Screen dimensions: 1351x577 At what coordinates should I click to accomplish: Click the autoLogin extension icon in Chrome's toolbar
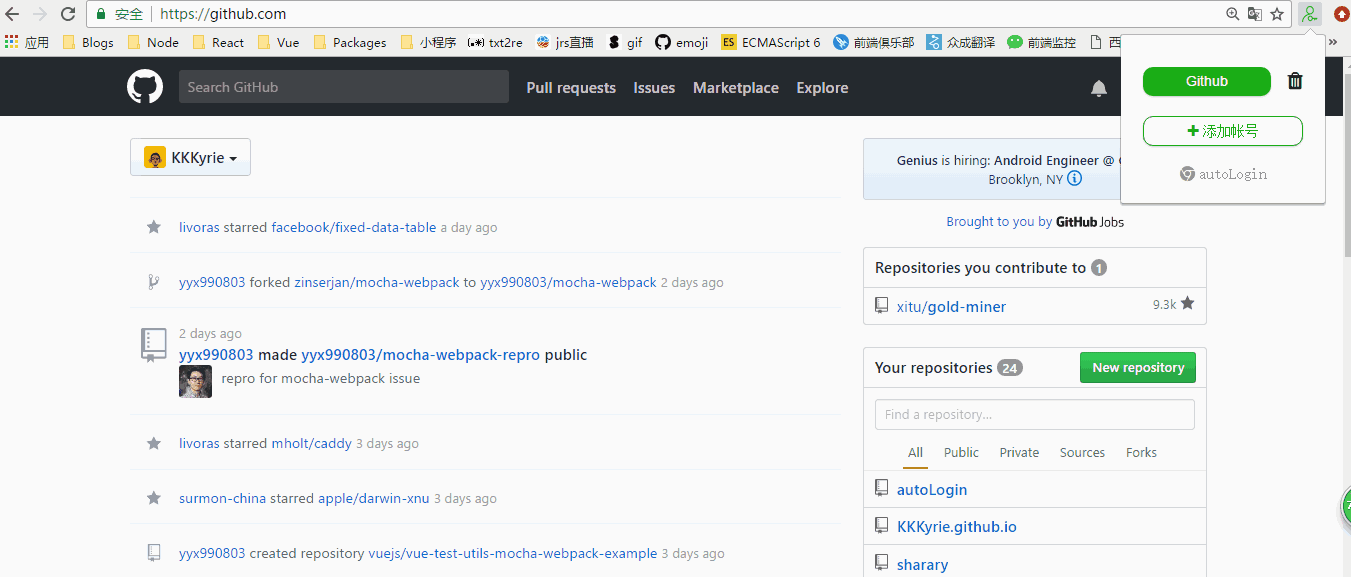pos(1309,14)
